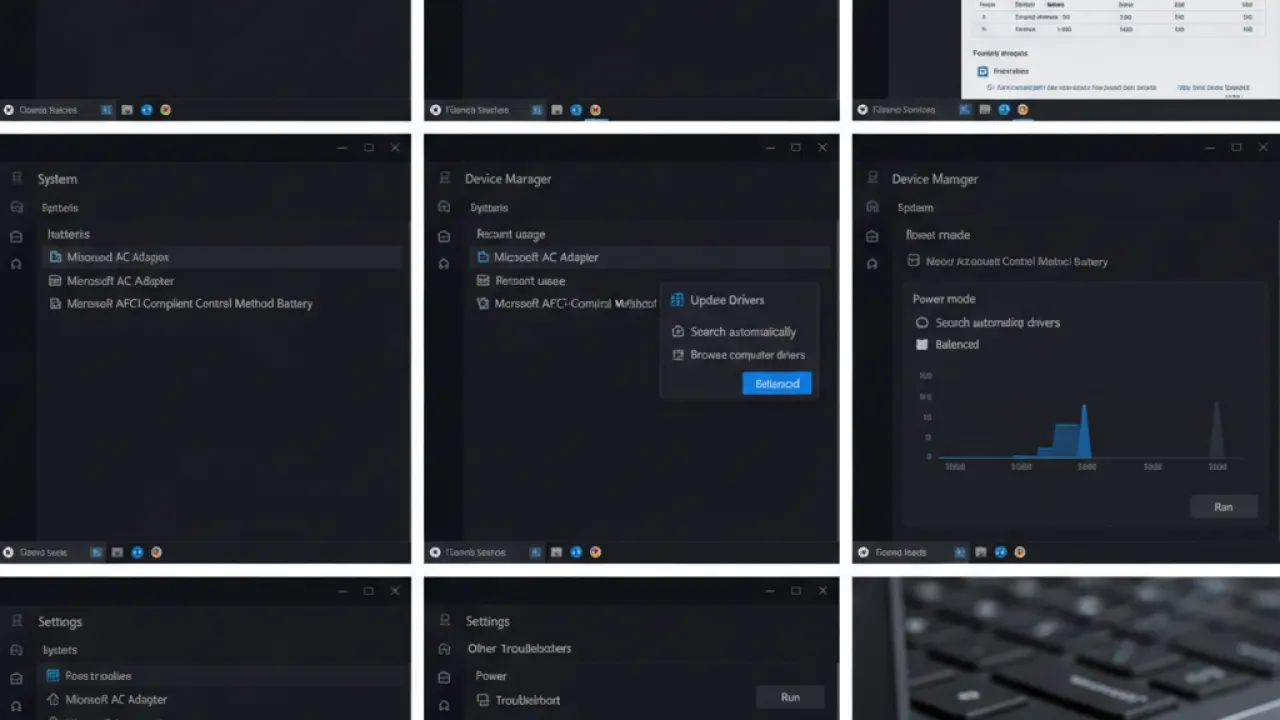Select highlighted Misoned AC Adapter row, System window

(x=222, y=257)
